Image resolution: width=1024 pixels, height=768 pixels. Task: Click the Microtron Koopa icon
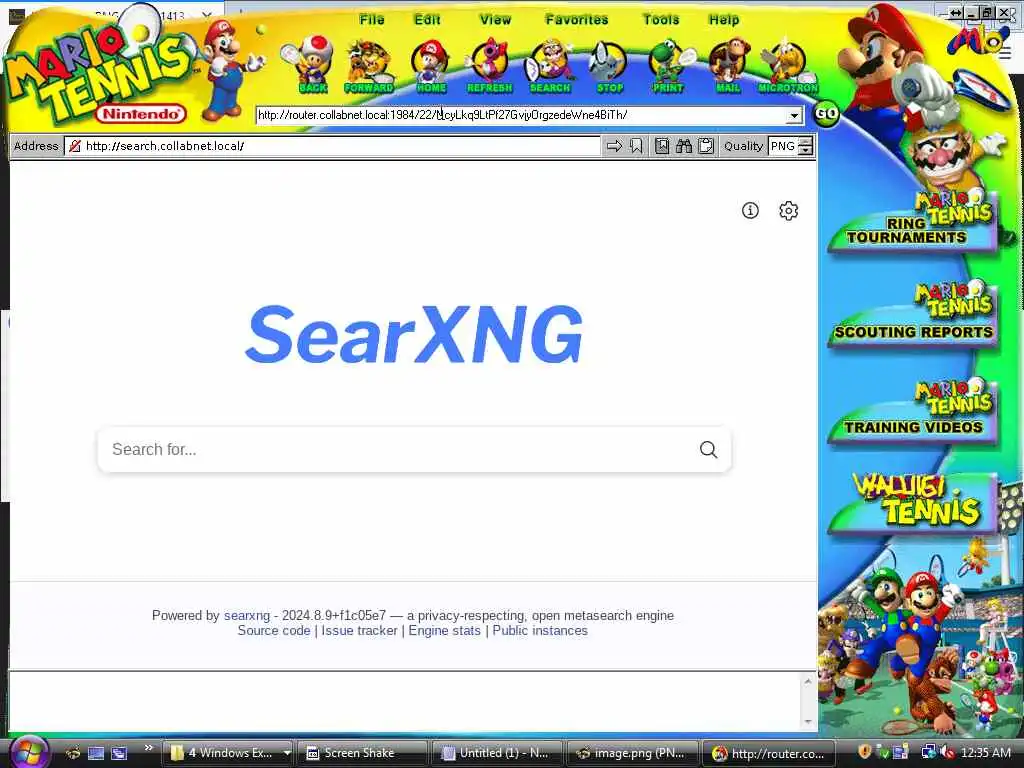[788, 65]
